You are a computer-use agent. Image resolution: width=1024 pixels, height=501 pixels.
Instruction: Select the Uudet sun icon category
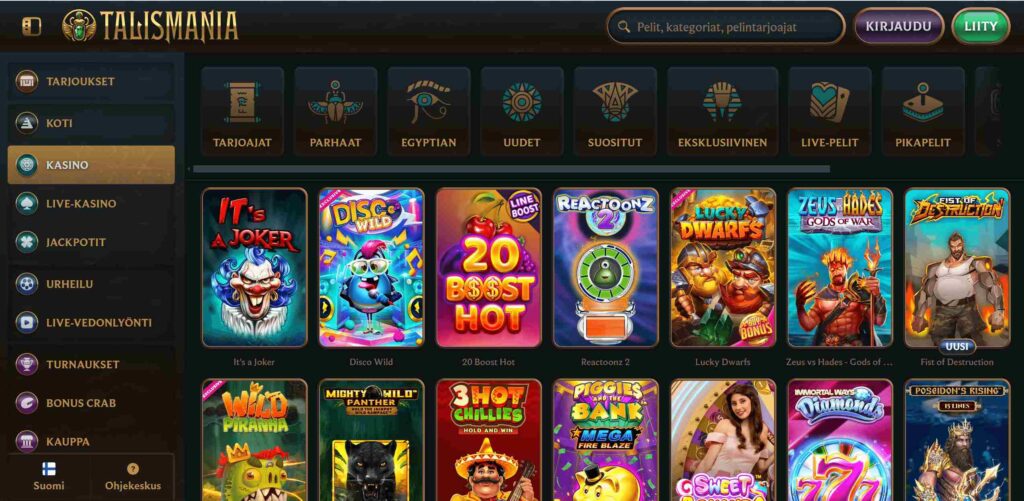point(522,112)
